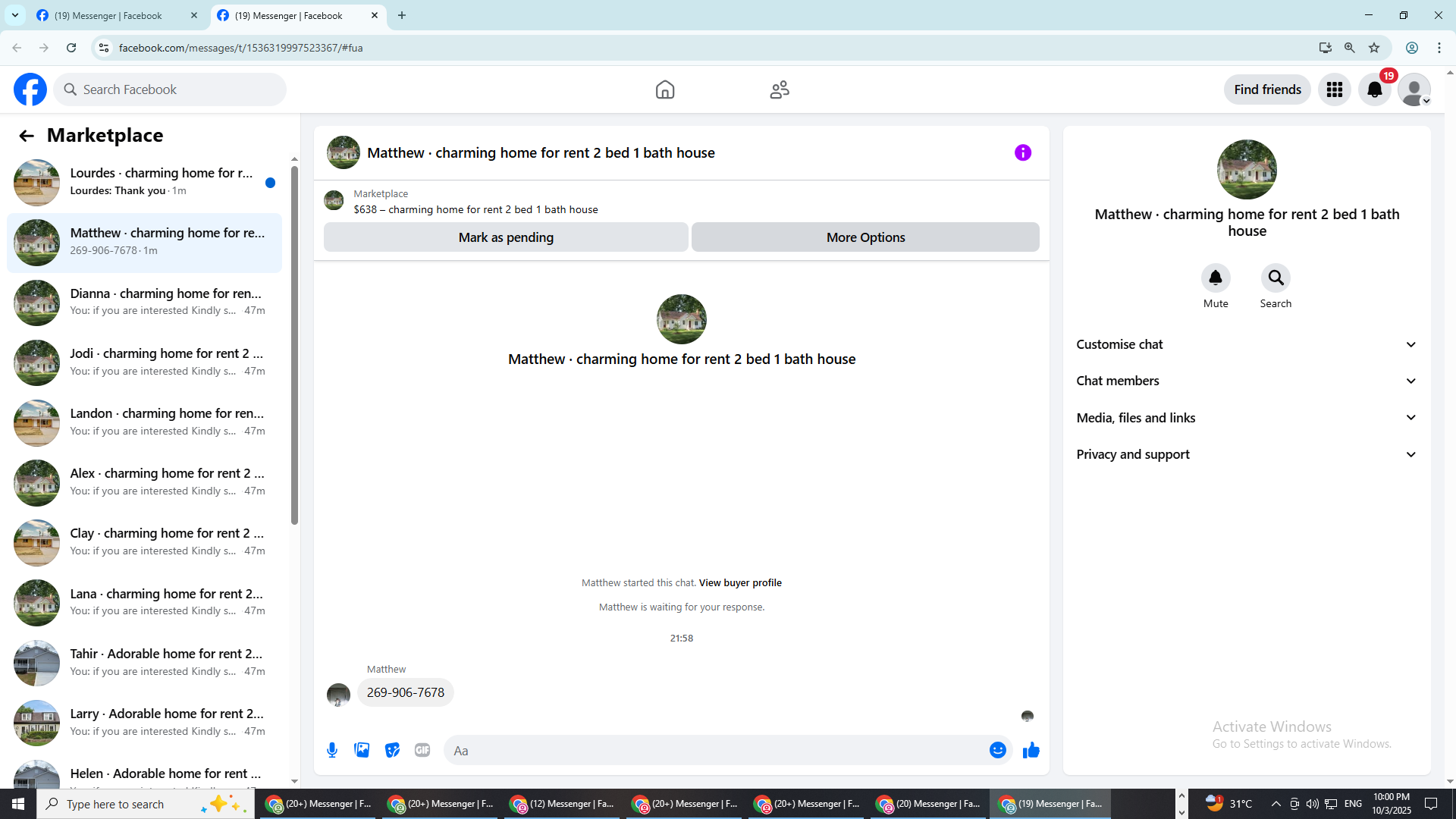The width and height of the screenshot is (1456, 819).
Task: Click the address bar URL
Action: (x=240, y=48)
